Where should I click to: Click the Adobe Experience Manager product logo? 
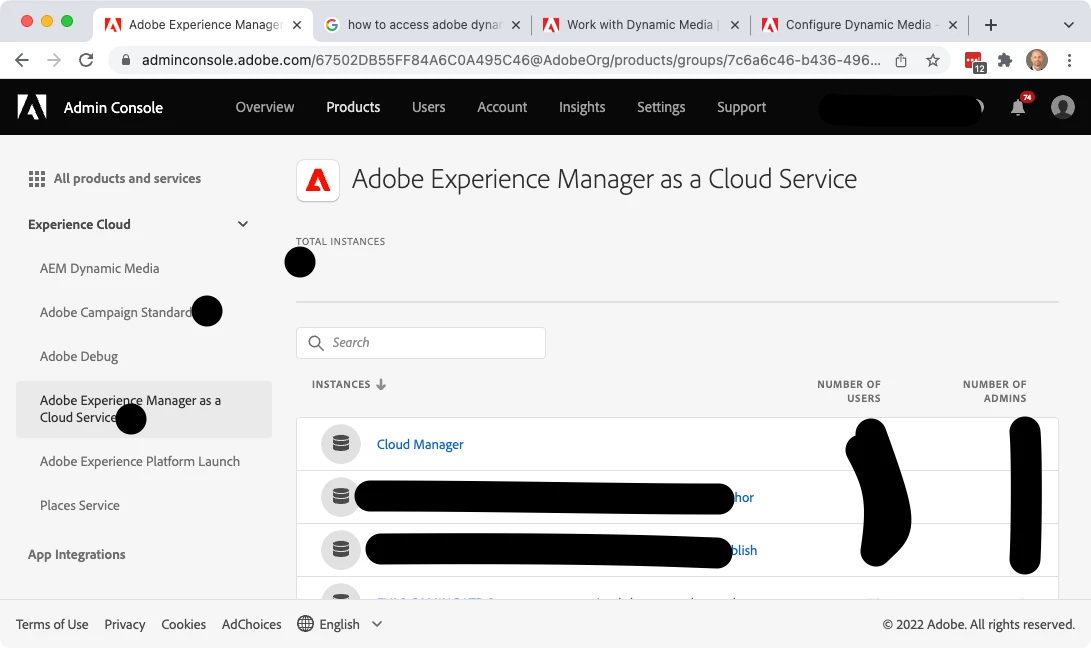coord(318,180)
